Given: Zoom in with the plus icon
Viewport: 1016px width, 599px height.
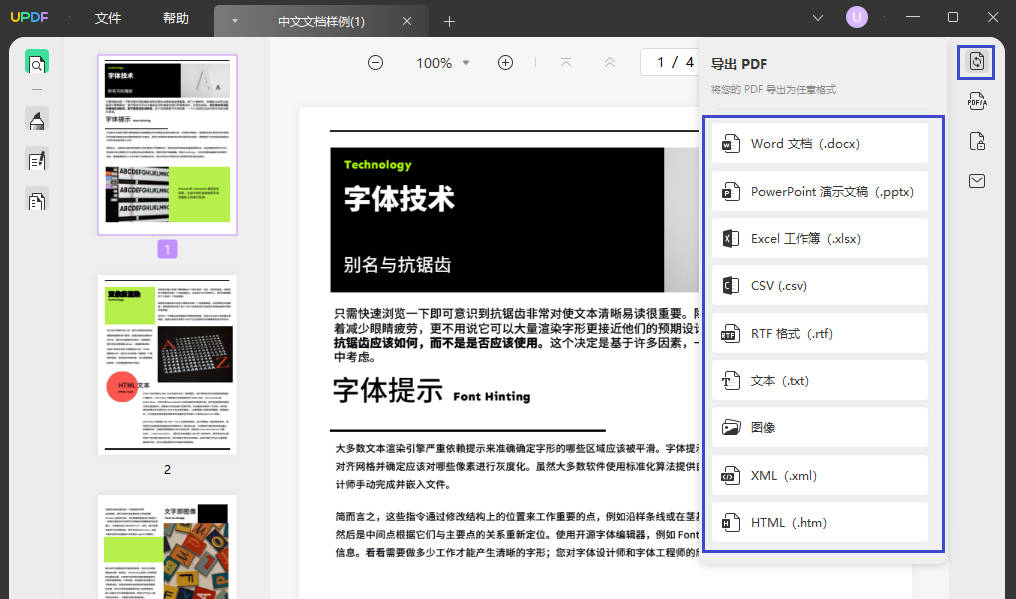Looking at the screenshot, I should click(505, 63).
